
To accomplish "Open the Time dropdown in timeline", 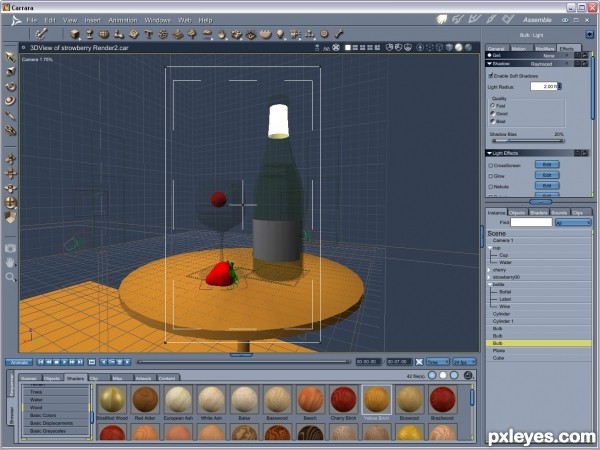I will [x=437, y=362].
